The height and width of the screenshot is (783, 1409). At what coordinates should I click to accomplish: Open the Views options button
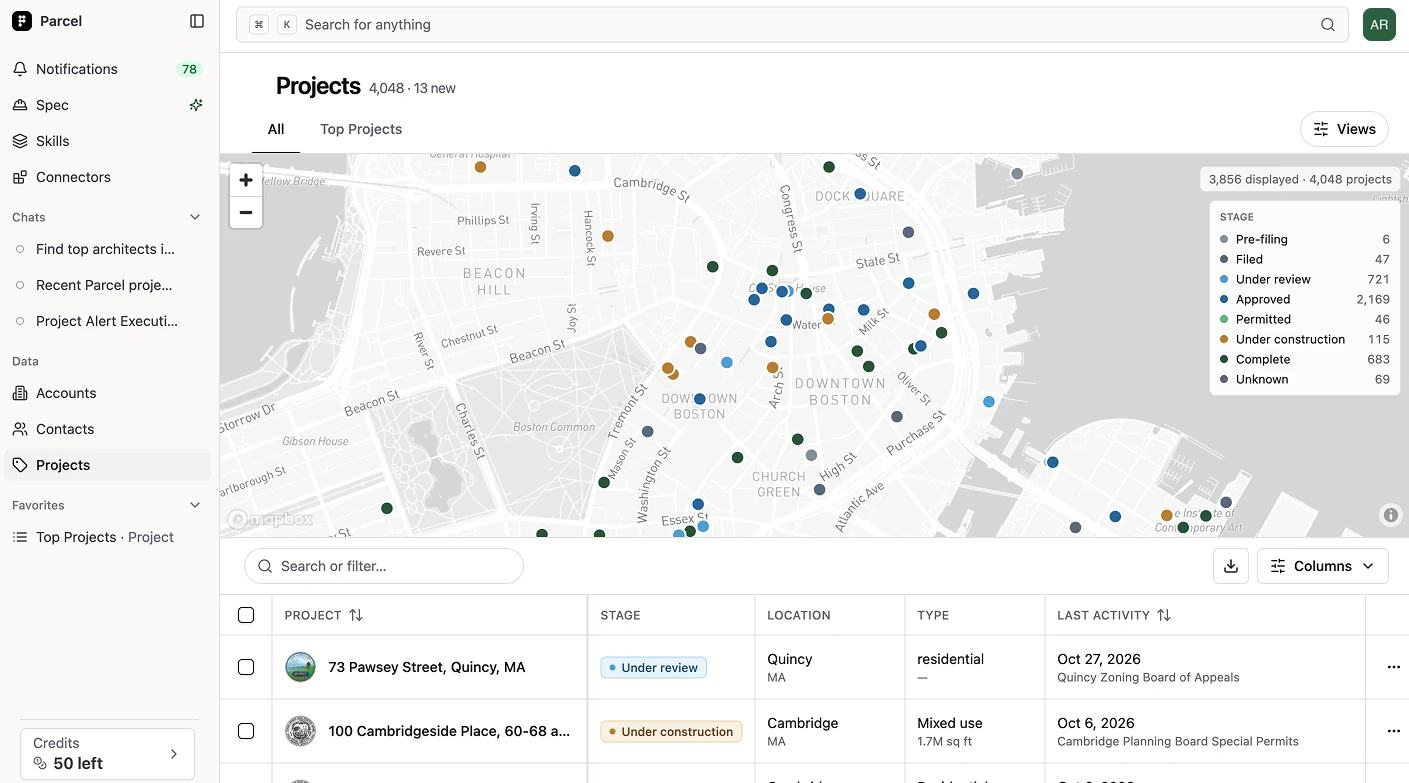[1344, 129]
